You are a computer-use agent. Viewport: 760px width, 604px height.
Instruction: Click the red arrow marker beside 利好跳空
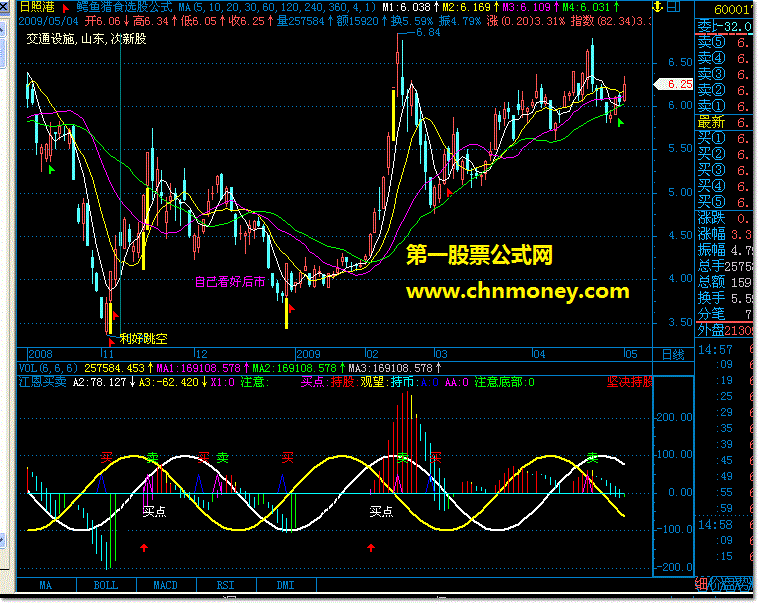pyautogui.click(x=111, y=342)
